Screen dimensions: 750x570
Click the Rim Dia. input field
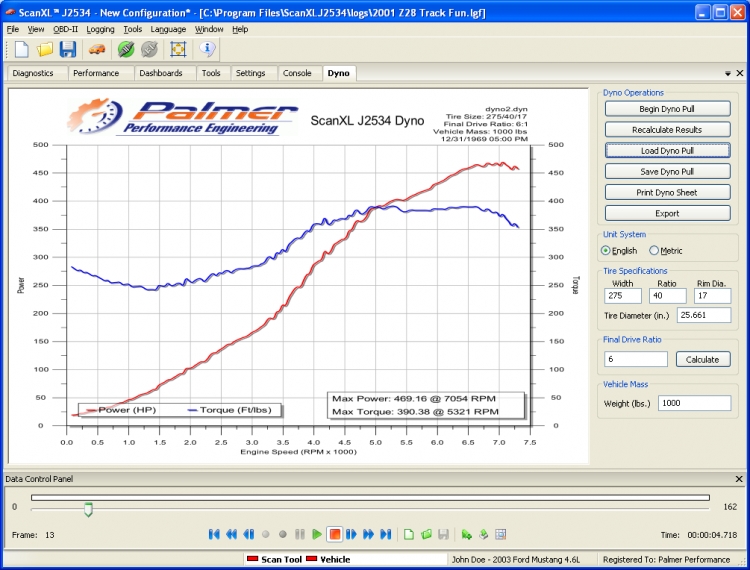(712, 296)
